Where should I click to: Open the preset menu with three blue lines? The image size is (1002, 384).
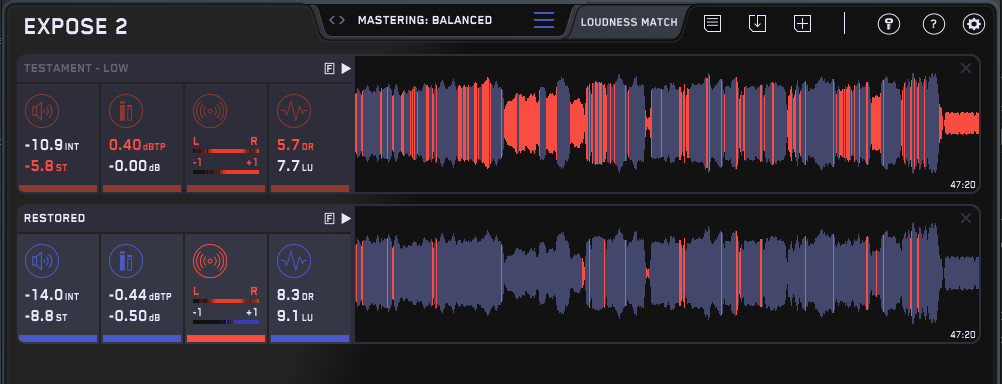point(544,20)
